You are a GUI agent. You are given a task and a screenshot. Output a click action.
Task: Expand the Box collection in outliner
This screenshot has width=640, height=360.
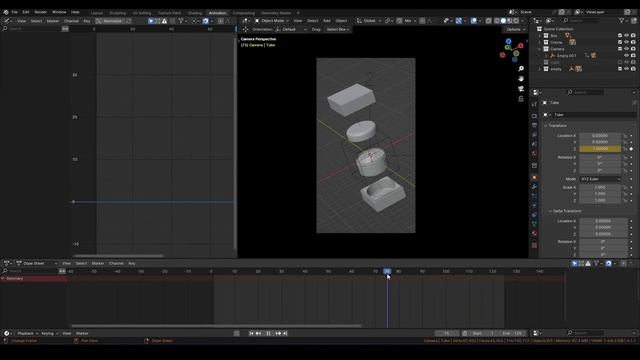540,36
